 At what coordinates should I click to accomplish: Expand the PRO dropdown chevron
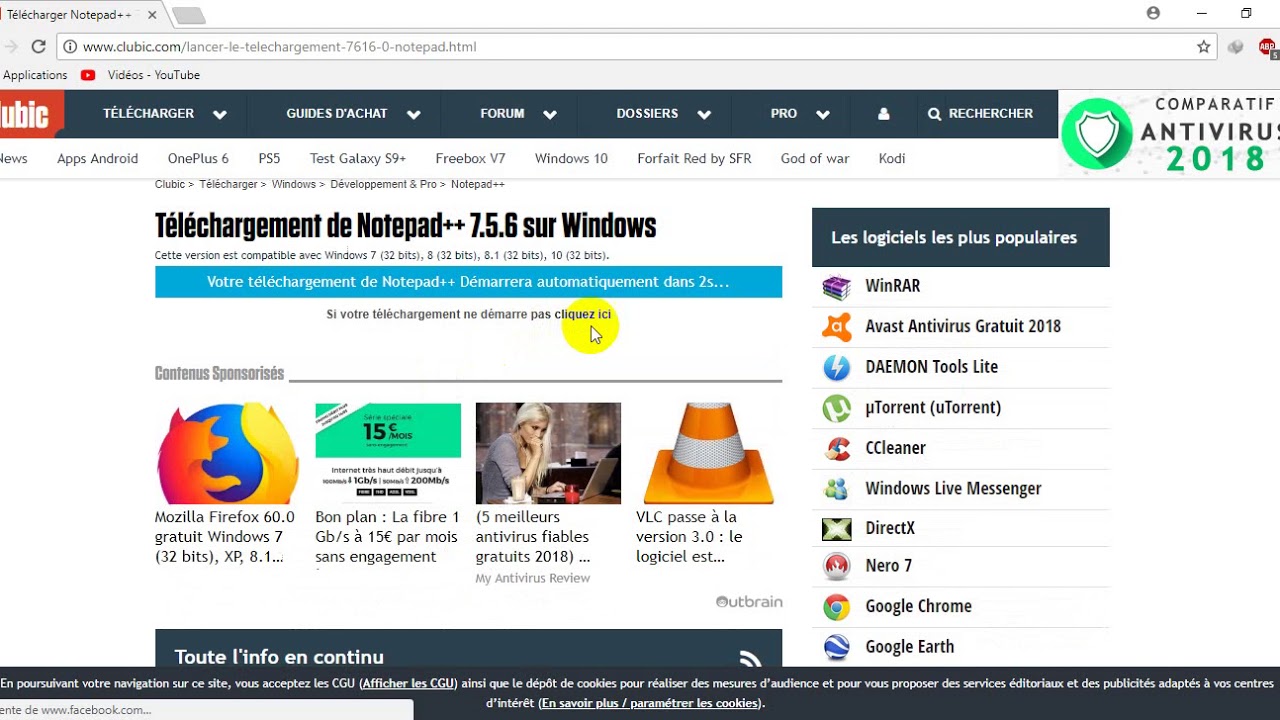coord(823,115)
